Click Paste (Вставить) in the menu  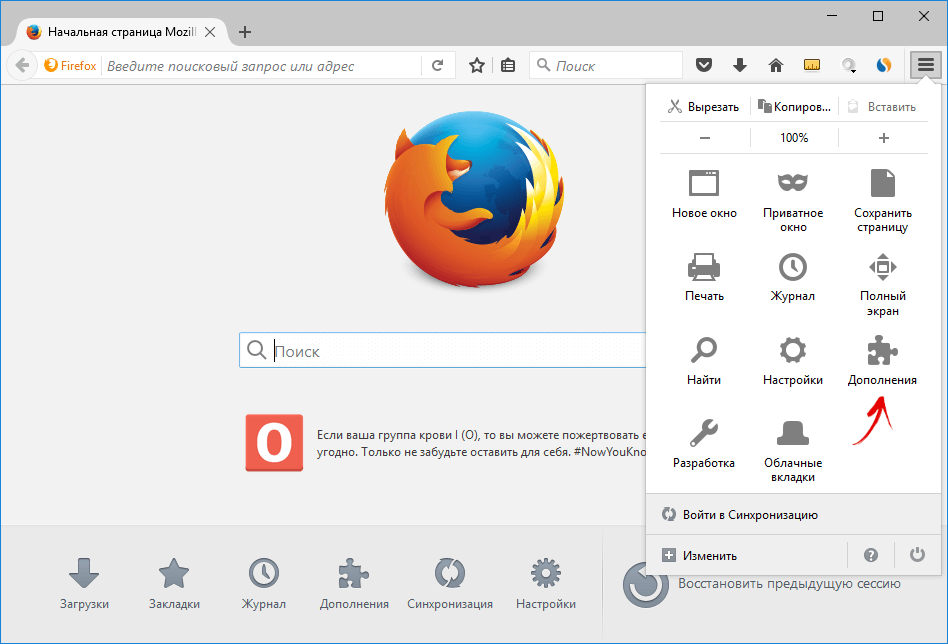(883, 106)
